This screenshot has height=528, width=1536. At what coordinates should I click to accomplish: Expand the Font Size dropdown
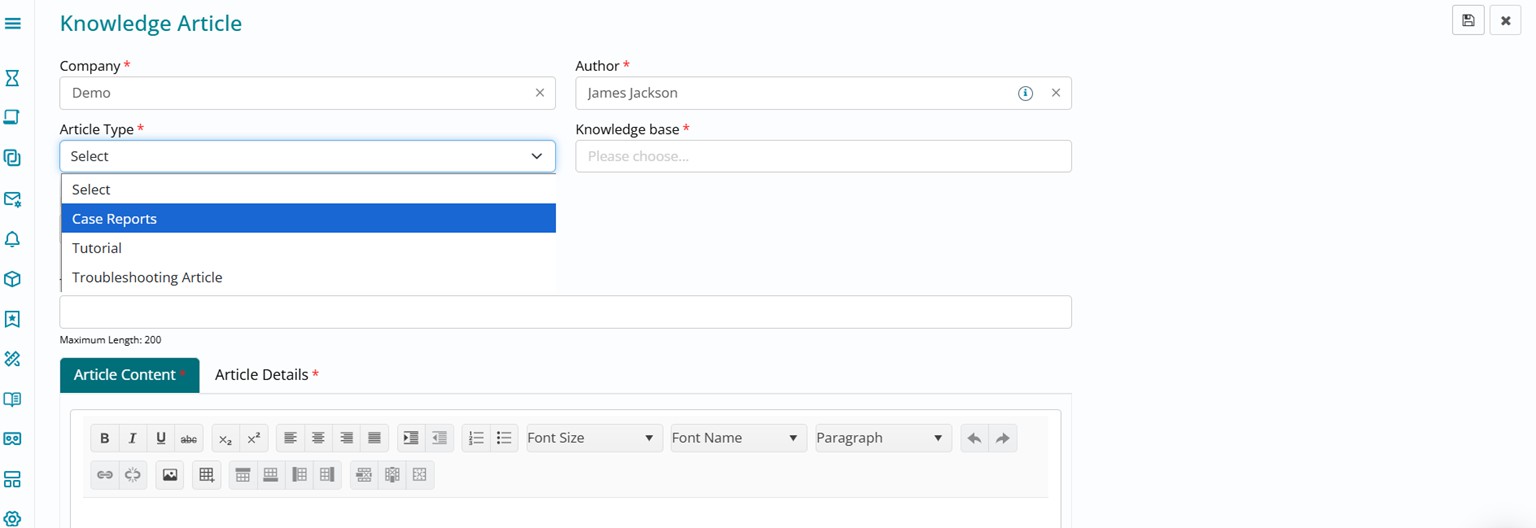tap(594, 438)
